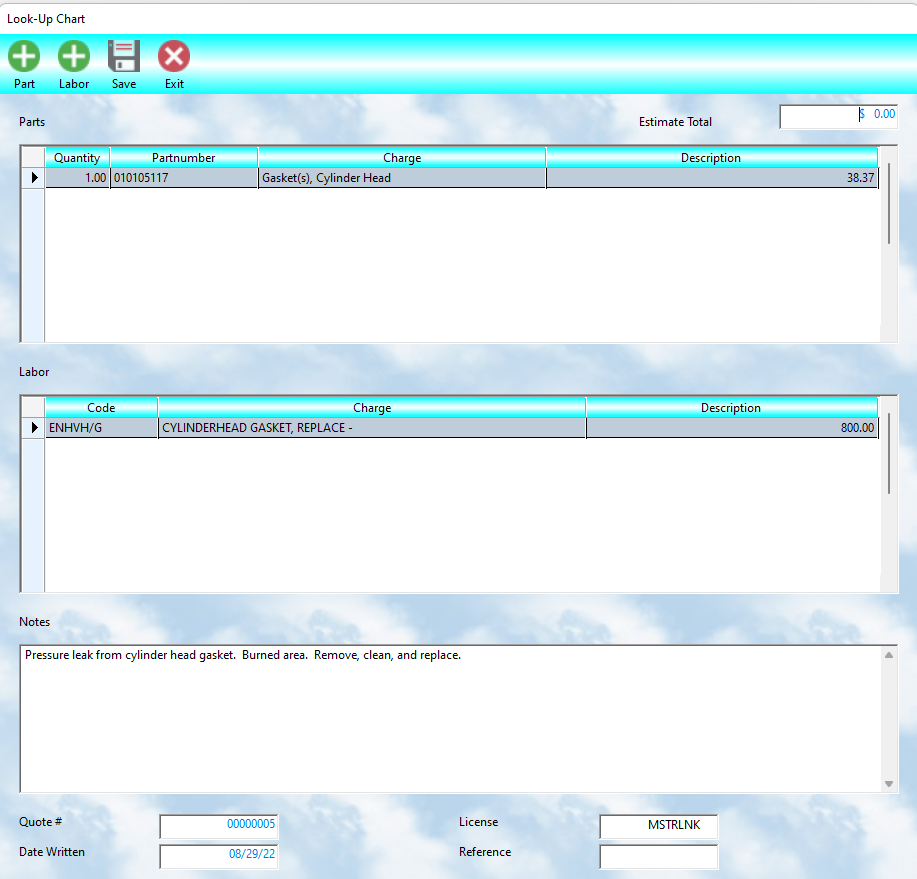Select the parts row marker arrow
This screenshot has width=917, height=879.
34,178
